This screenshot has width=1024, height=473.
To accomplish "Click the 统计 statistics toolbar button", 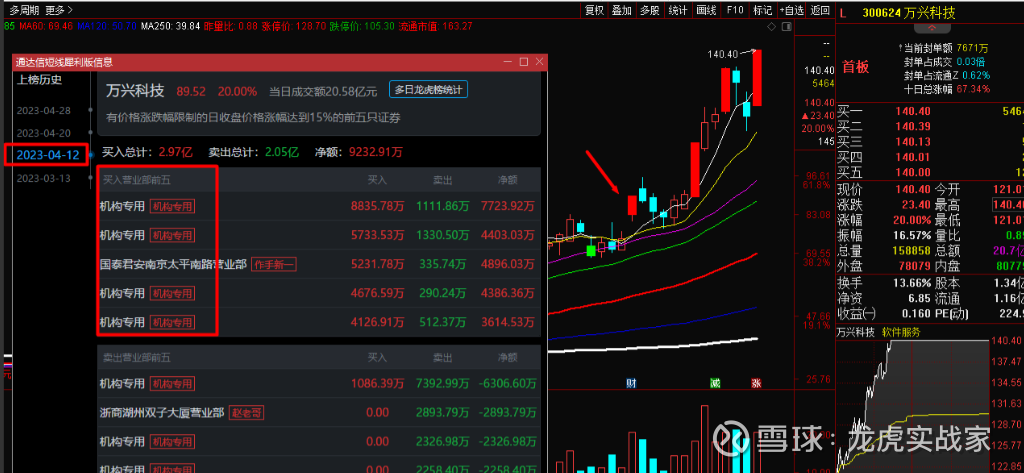I will tap(679, 10).
